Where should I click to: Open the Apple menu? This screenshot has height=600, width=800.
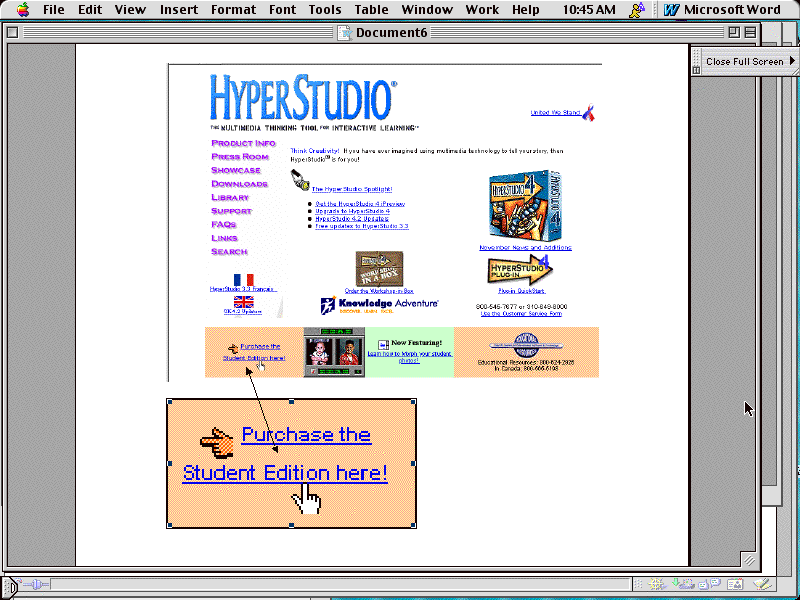[22, 9]
